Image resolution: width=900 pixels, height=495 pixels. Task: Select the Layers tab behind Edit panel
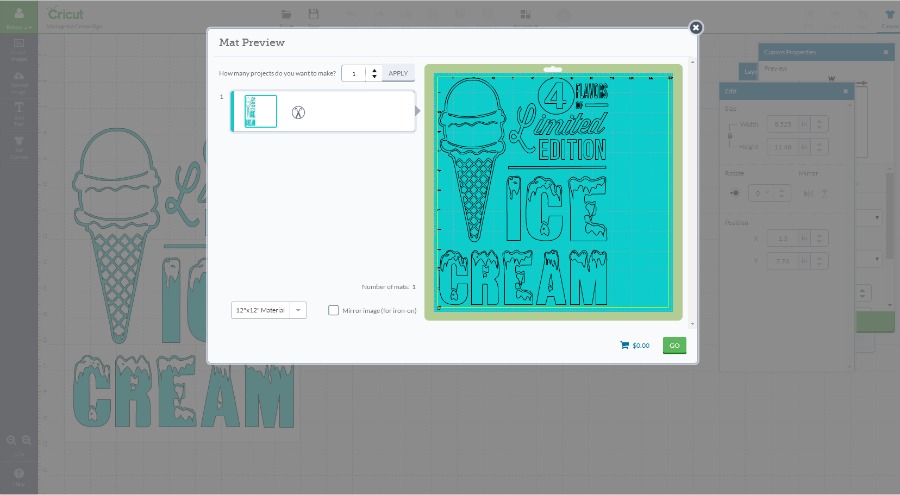pos(748,72)
